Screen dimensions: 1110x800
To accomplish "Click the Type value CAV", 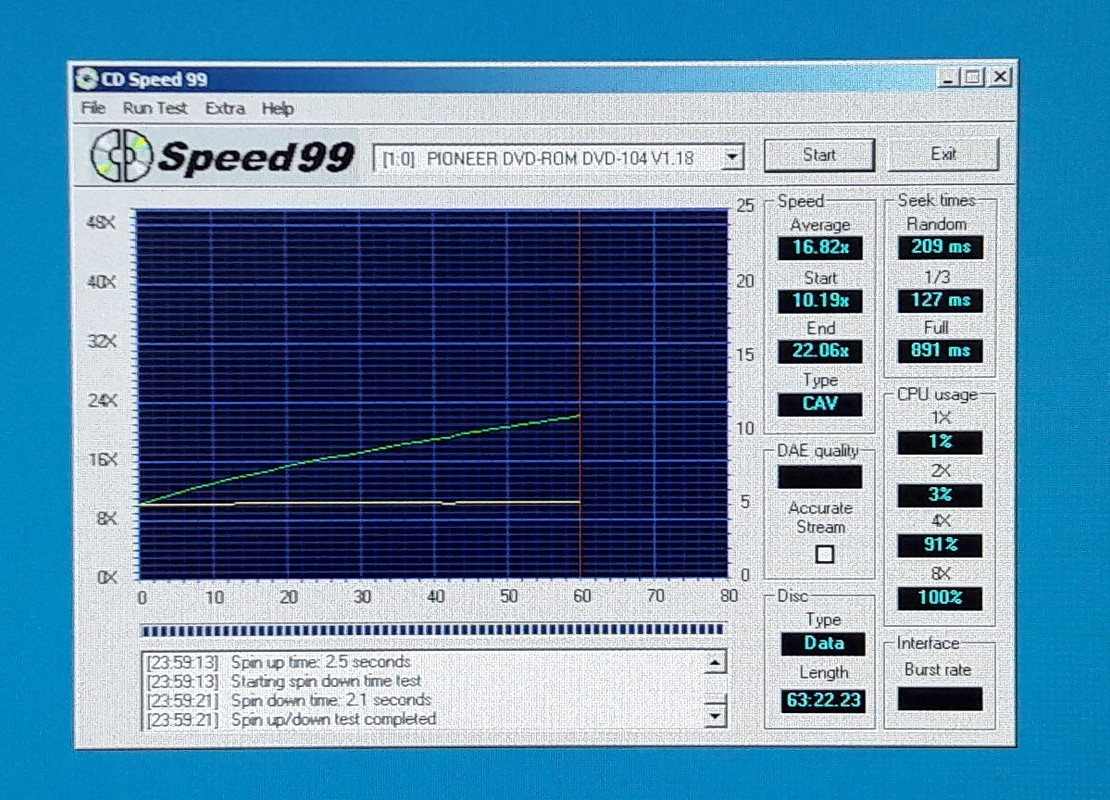I will pos(820,404).
